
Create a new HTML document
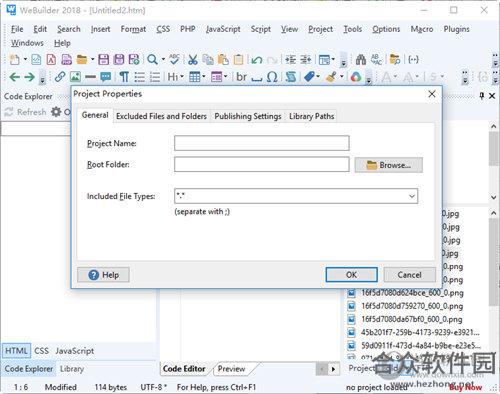[36, 60]
